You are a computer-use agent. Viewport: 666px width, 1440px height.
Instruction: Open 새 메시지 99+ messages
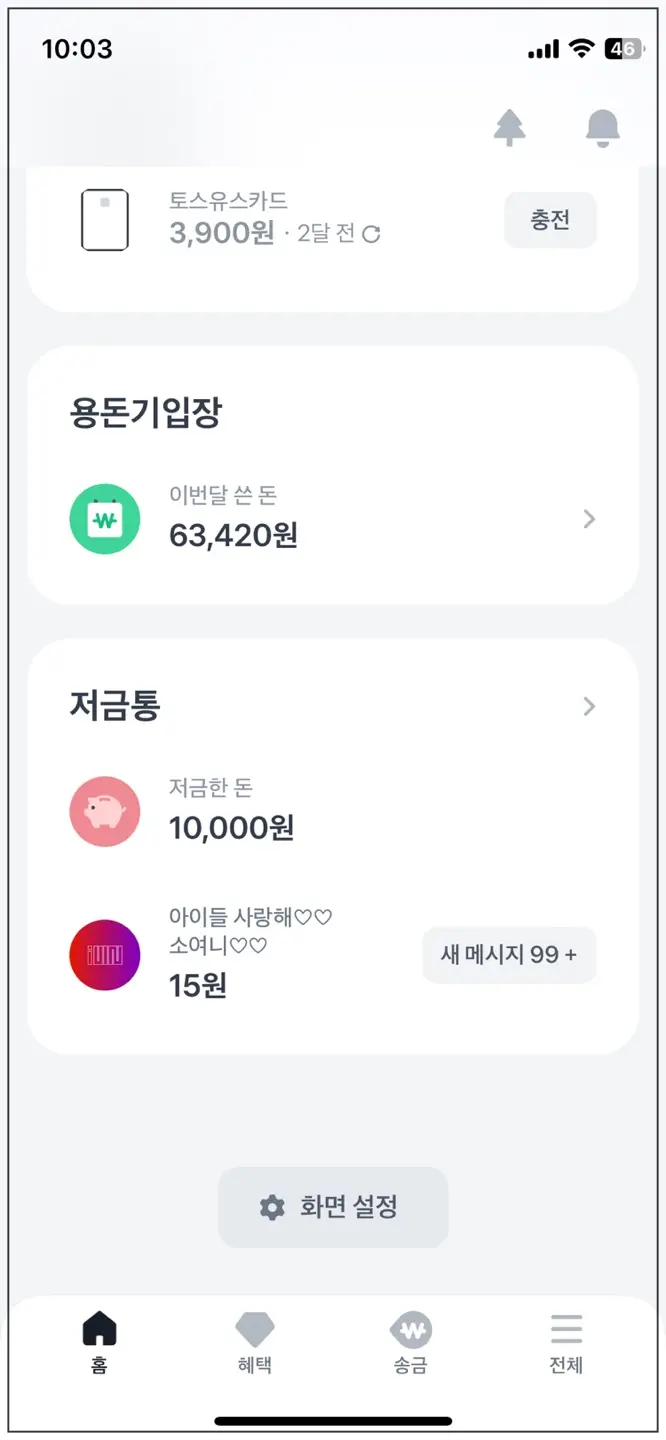click(509, 954)
